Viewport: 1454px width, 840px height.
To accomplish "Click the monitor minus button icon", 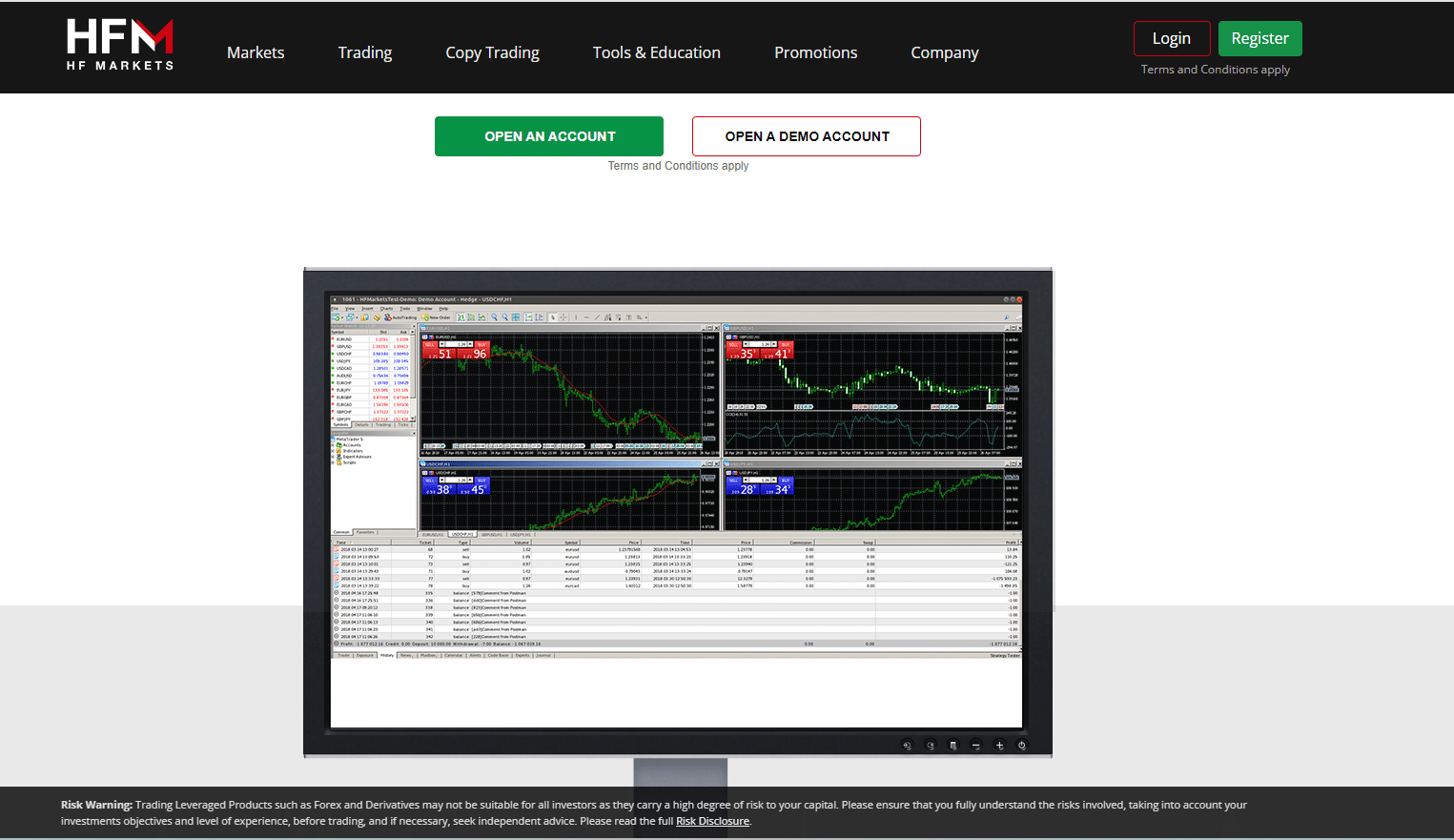I will [x=975, y=746].
